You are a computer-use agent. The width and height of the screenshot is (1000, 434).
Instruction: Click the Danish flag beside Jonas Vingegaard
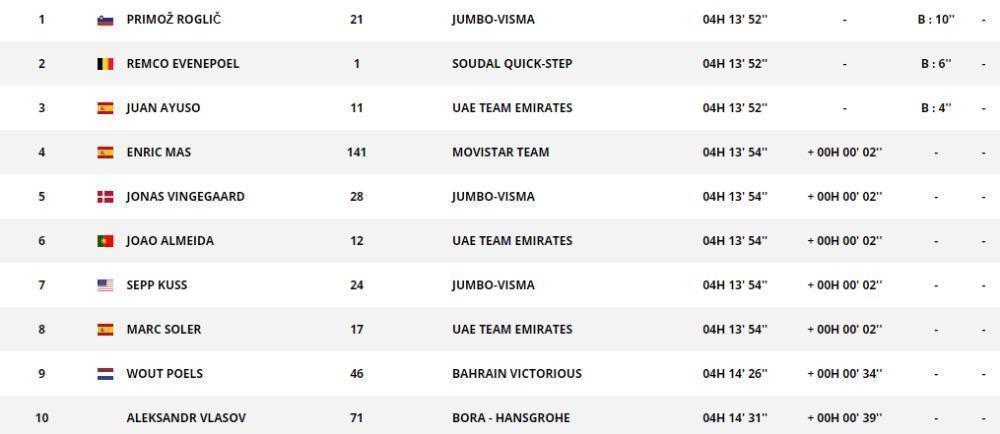click(x=105, y=197)
